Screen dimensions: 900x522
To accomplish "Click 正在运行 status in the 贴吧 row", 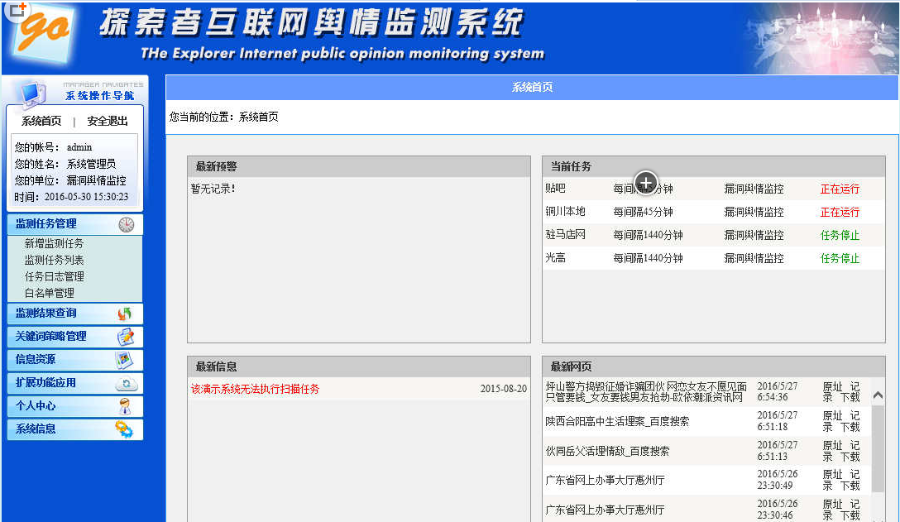I will tap(840, 189).
